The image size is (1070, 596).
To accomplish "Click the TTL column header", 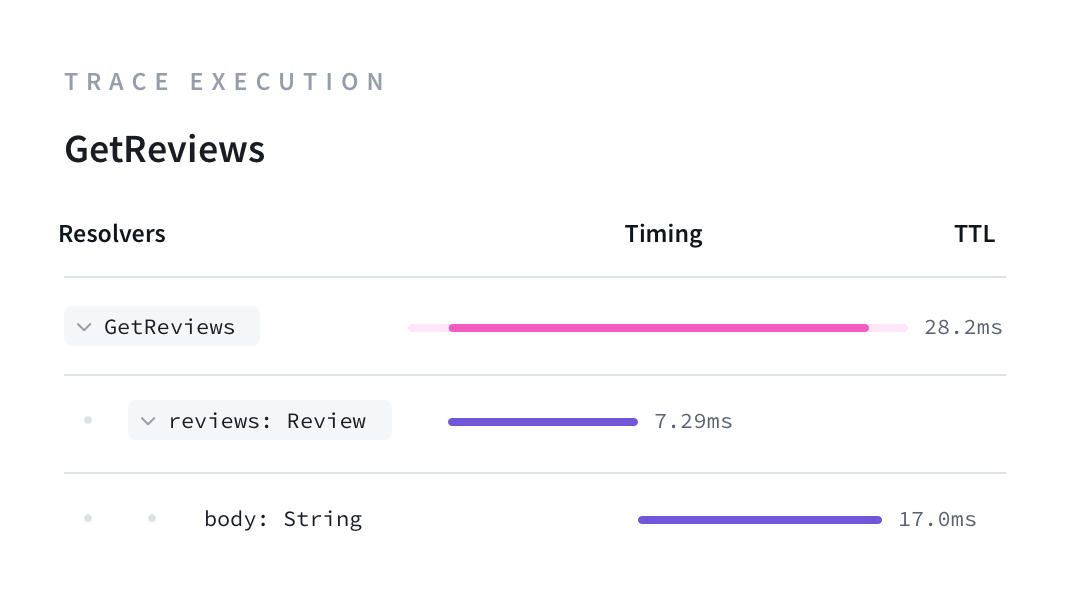I will pos(974,234).
